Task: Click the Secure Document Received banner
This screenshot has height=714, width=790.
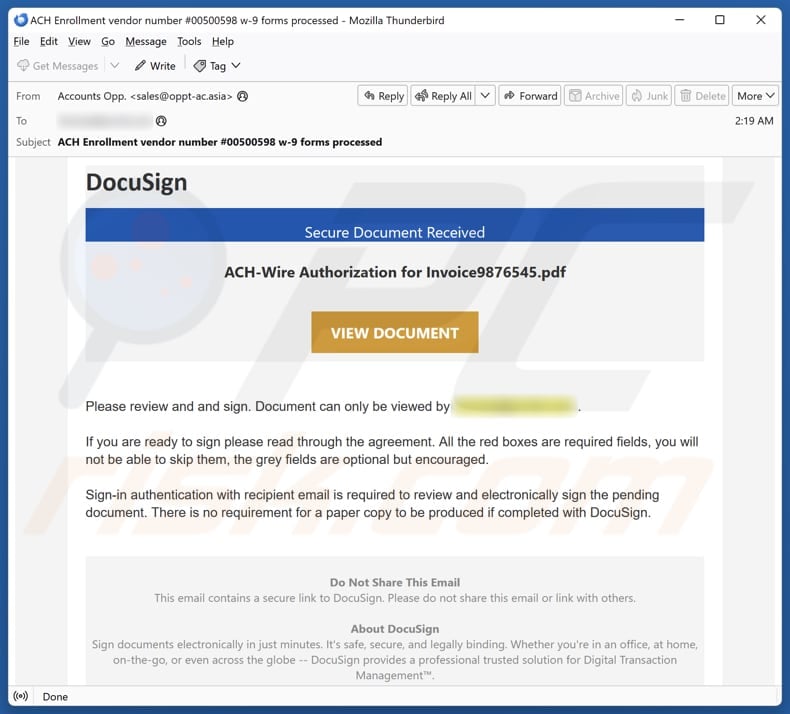Action: pos(394,225)
